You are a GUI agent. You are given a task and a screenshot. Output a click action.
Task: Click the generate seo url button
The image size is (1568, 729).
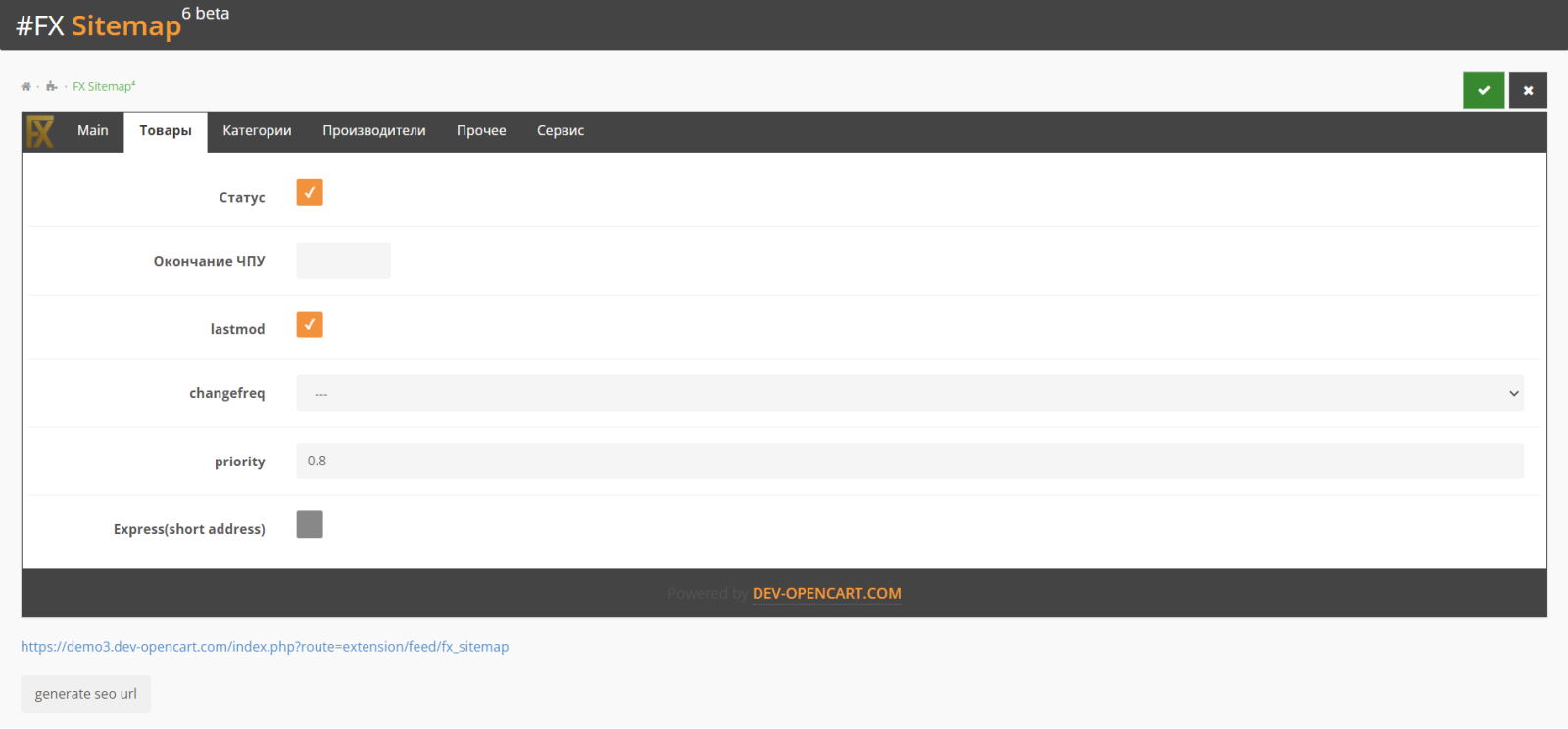tap(86, 694)
